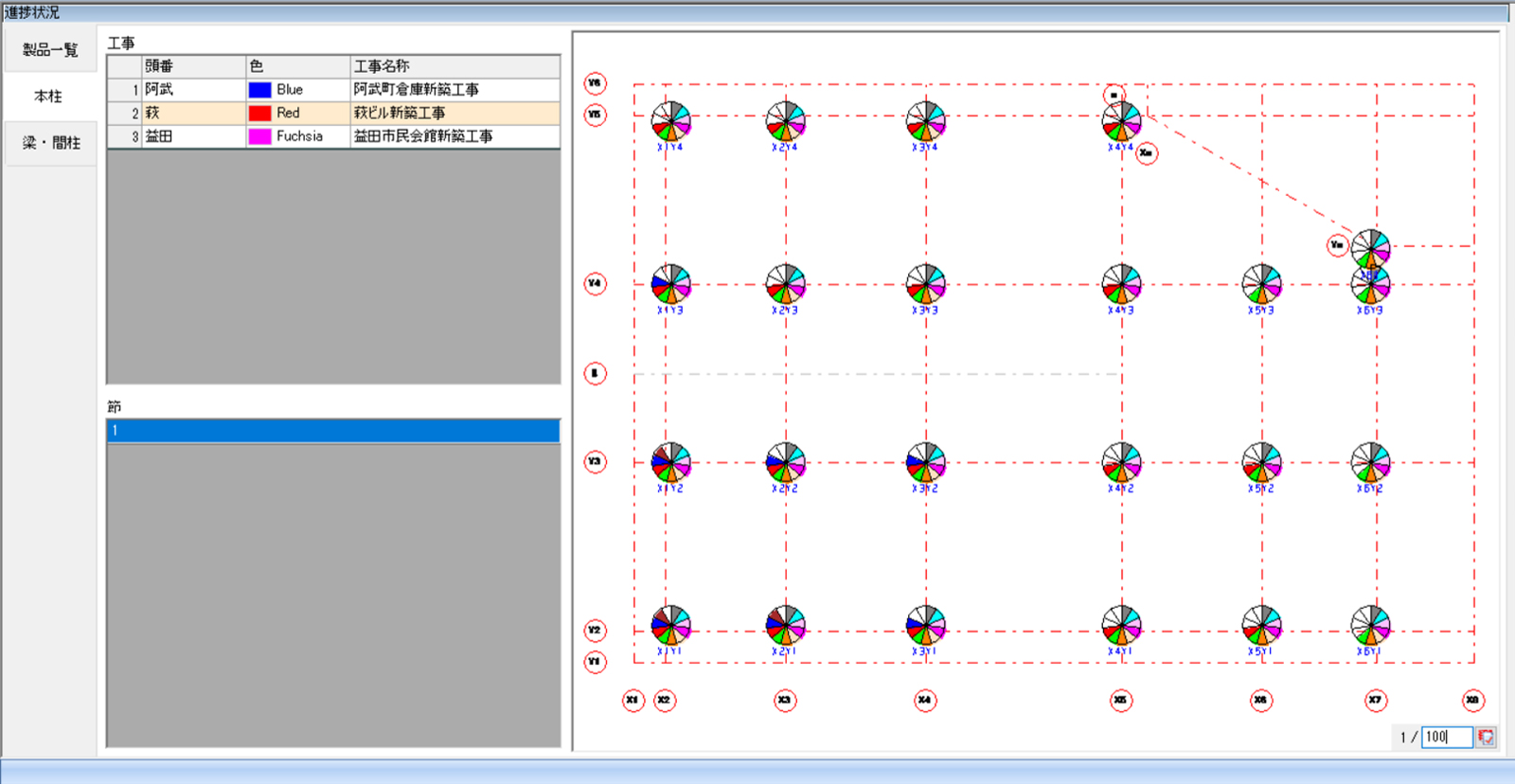The height and width of the screenshot is (784, 1515).
Task: Open the 梁・間柱 tab
Action: (50, 143)
